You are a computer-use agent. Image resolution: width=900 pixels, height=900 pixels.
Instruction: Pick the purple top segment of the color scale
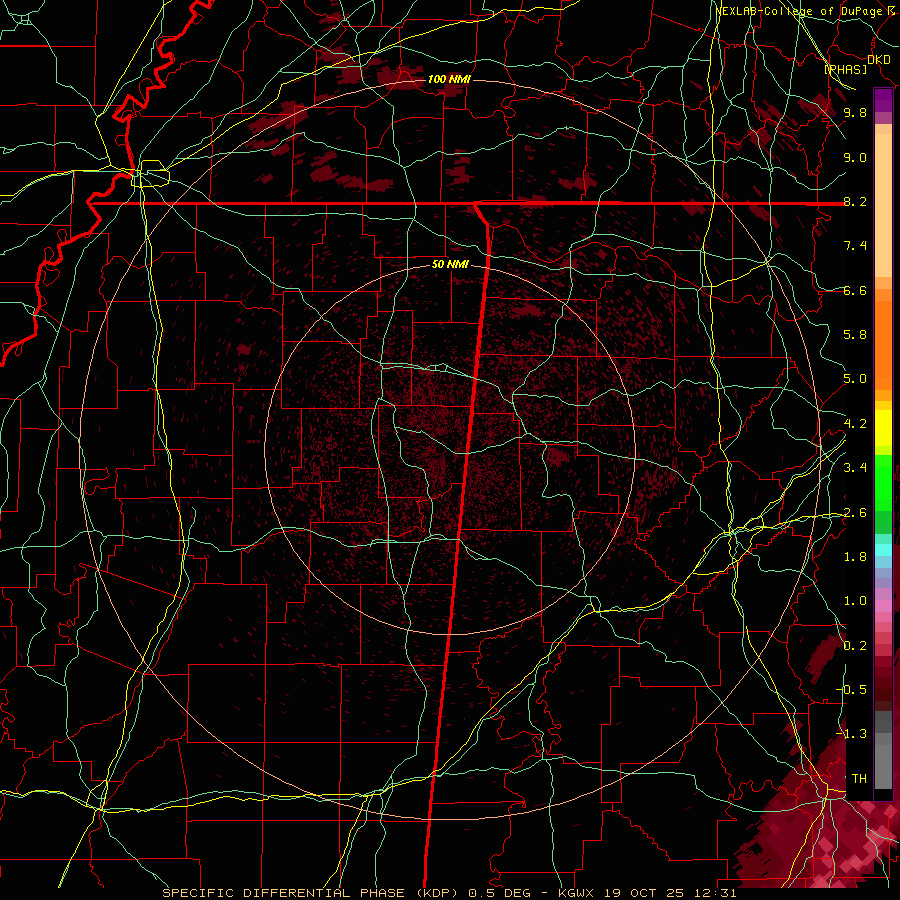883,100
